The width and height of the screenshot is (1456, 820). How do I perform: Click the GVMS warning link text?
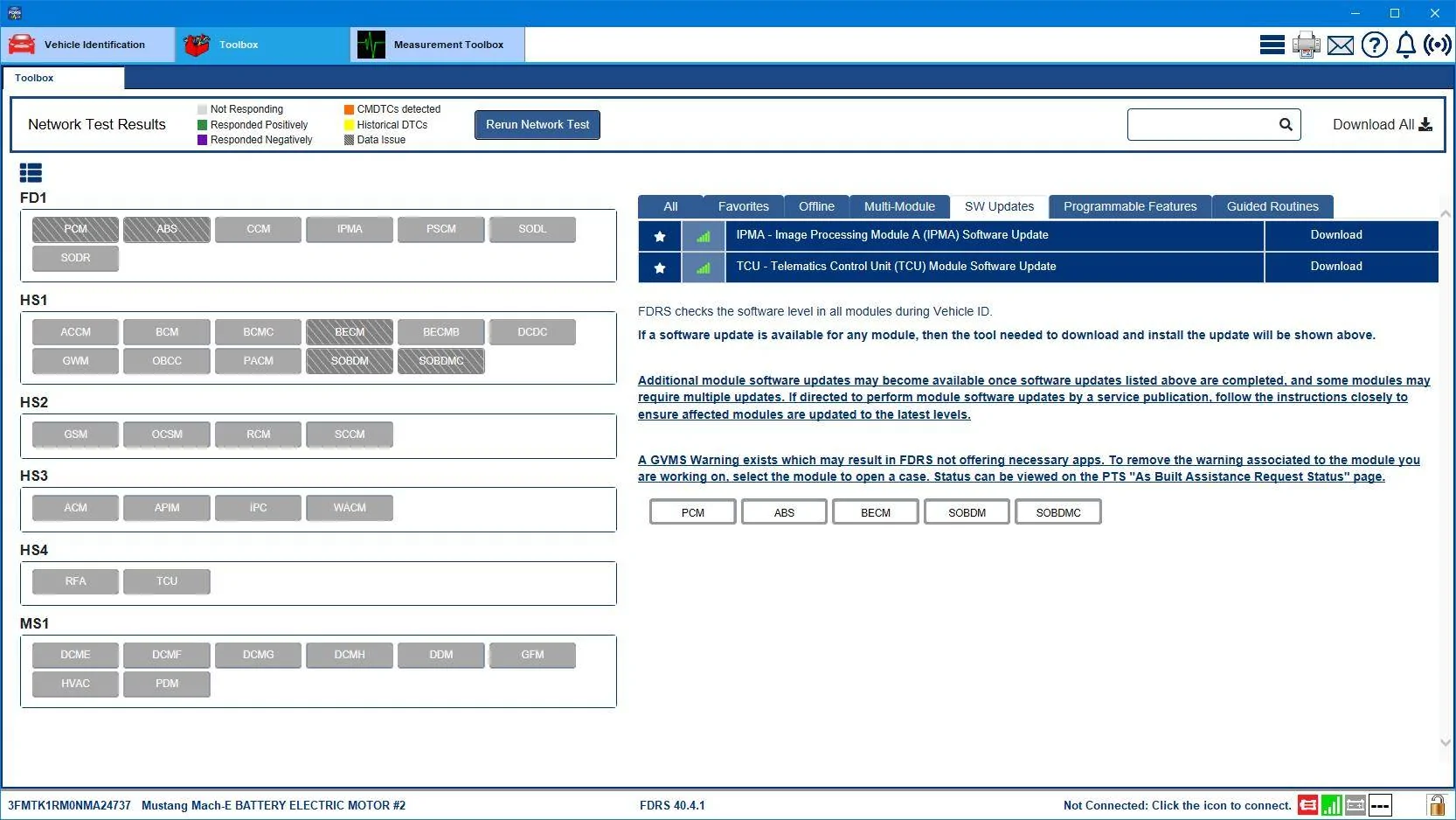point(1029,469)
